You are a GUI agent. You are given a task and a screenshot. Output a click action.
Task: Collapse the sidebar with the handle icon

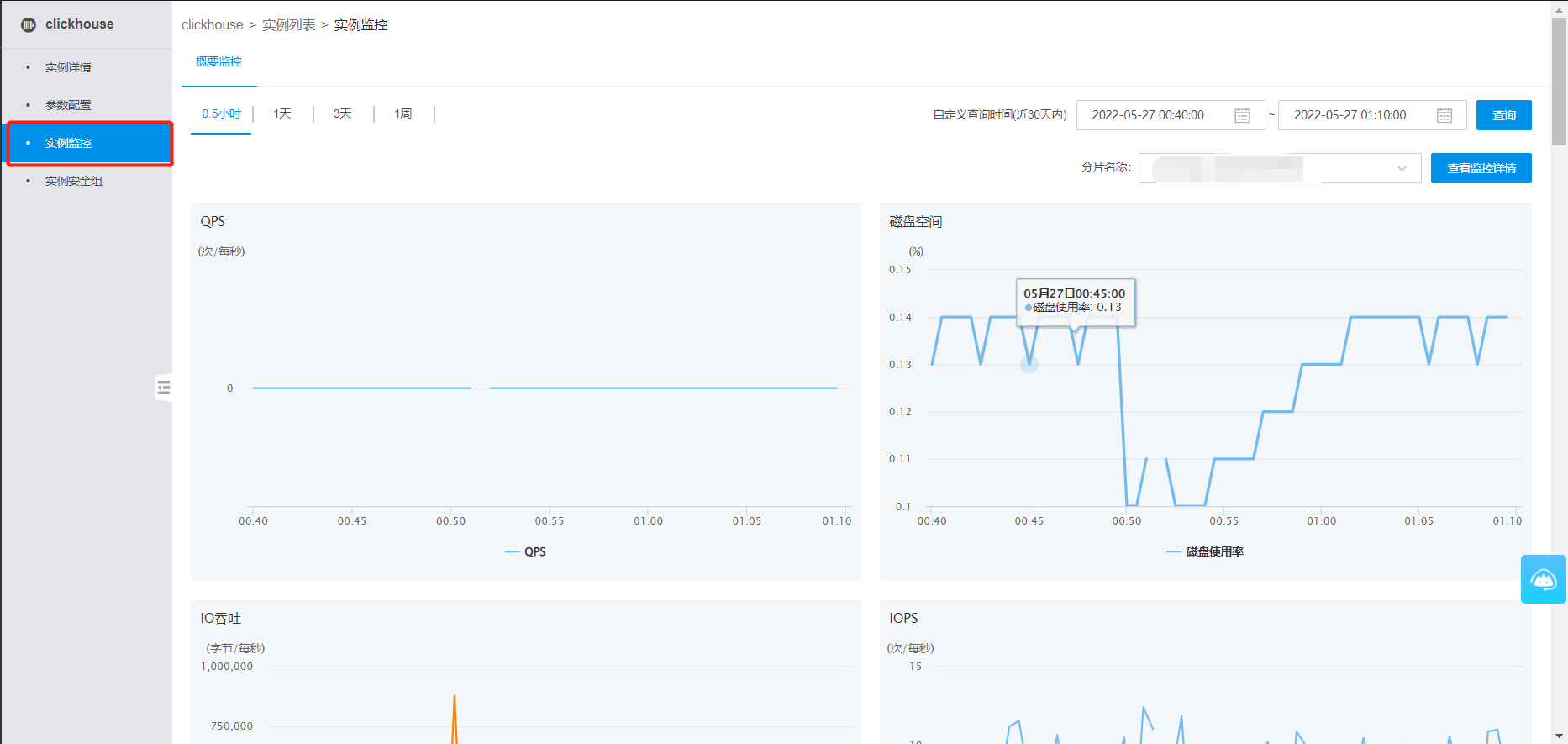[164, 388]
